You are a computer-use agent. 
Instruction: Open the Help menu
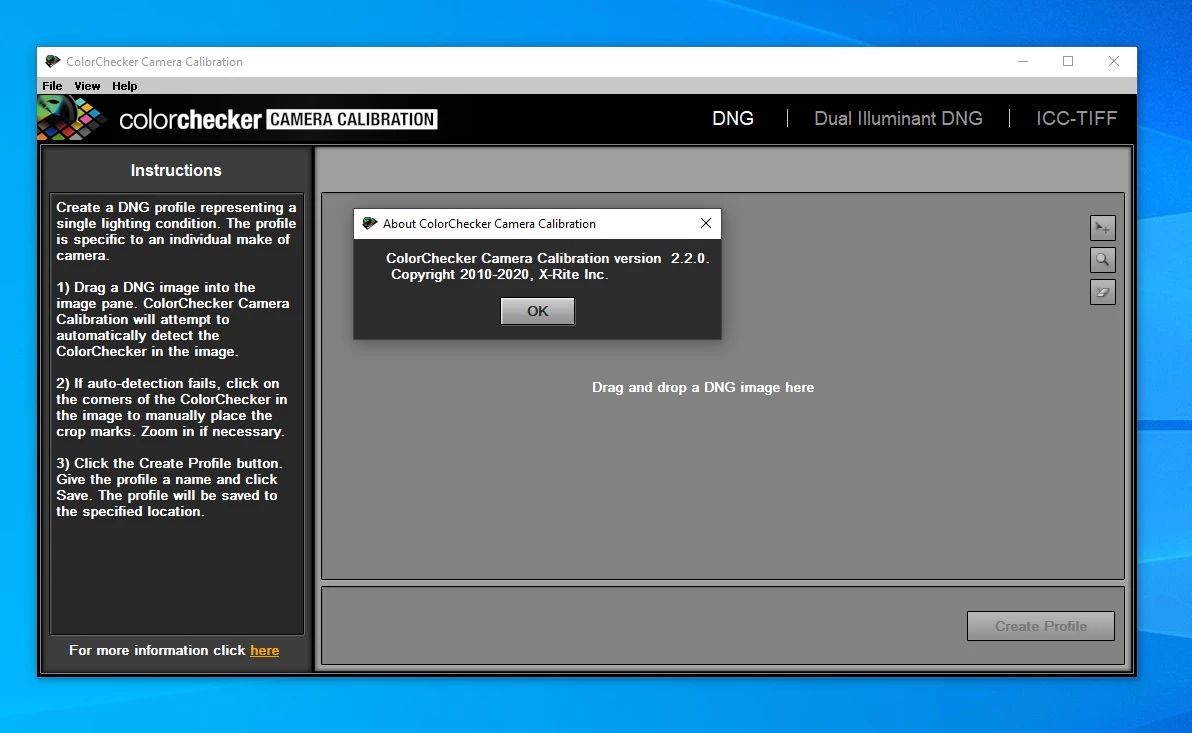(x=125, y=86)
